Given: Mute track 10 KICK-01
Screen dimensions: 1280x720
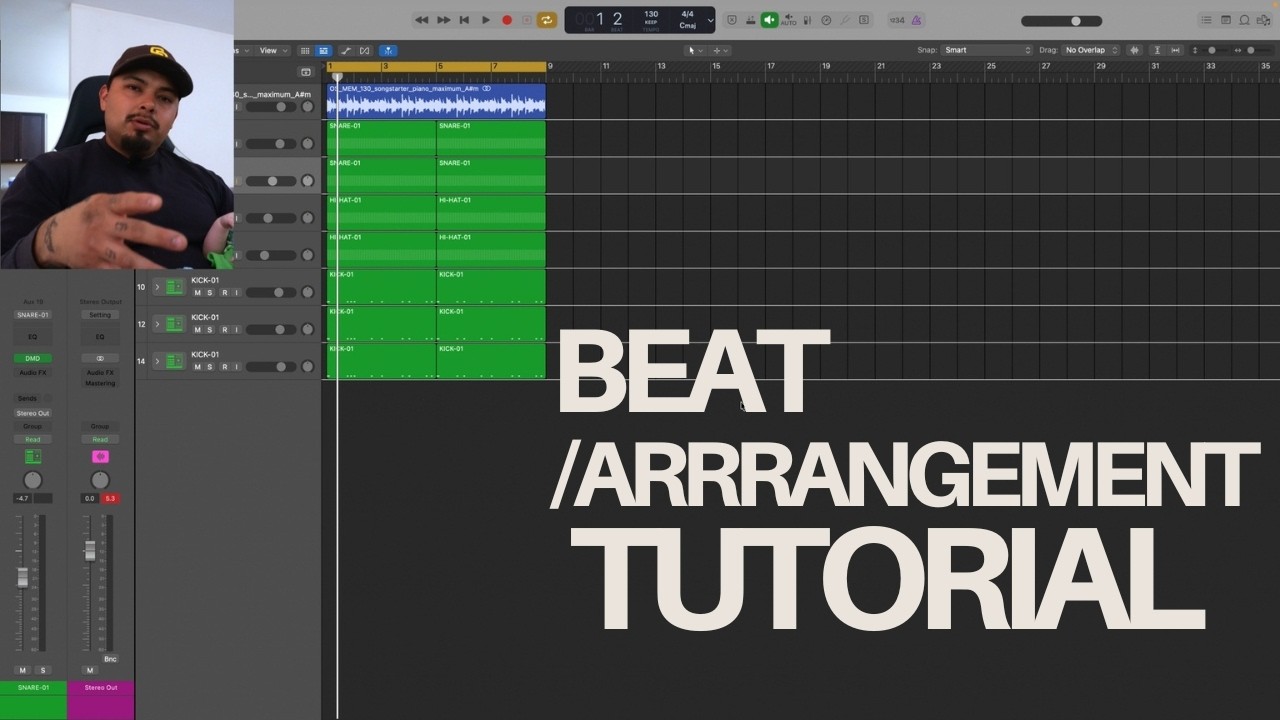Looking at the screenshot, I should click(x=197, y=293).
